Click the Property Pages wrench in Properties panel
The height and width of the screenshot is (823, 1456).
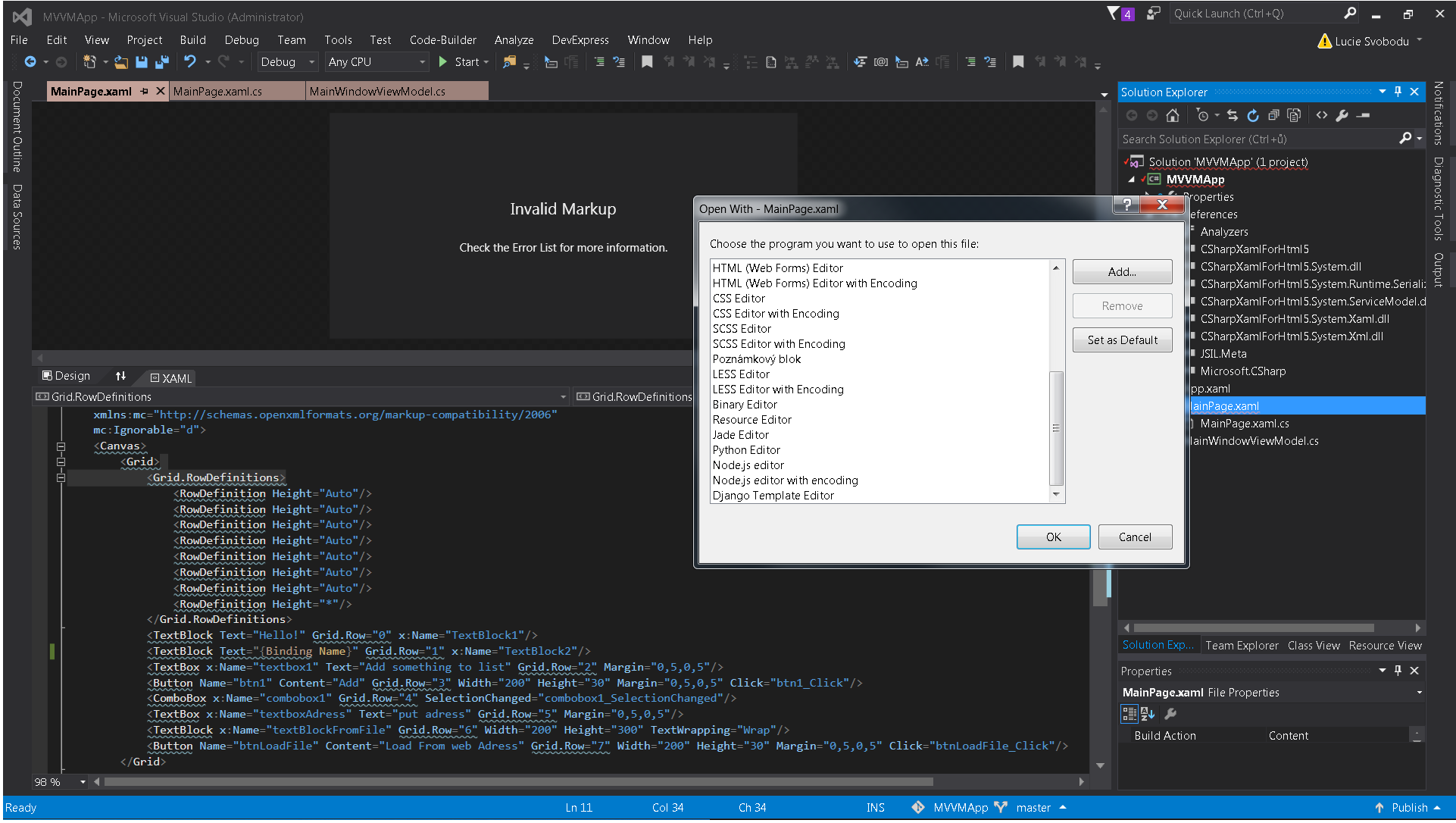(1170, 714)
